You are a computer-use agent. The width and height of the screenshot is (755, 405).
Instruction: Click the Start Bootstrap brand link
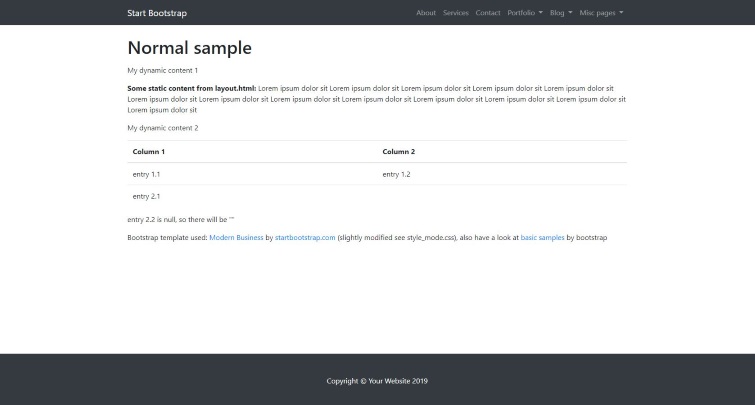157,13
